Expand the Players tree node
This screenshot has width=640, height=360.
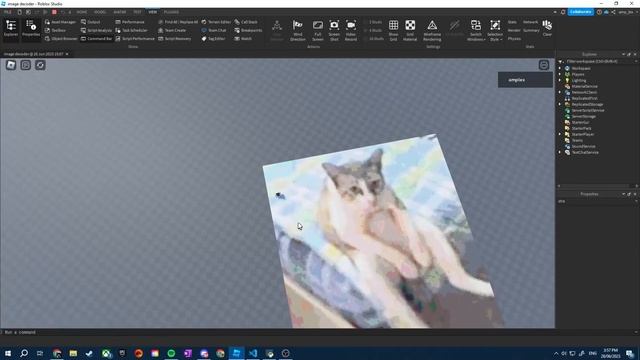(560, 74)
